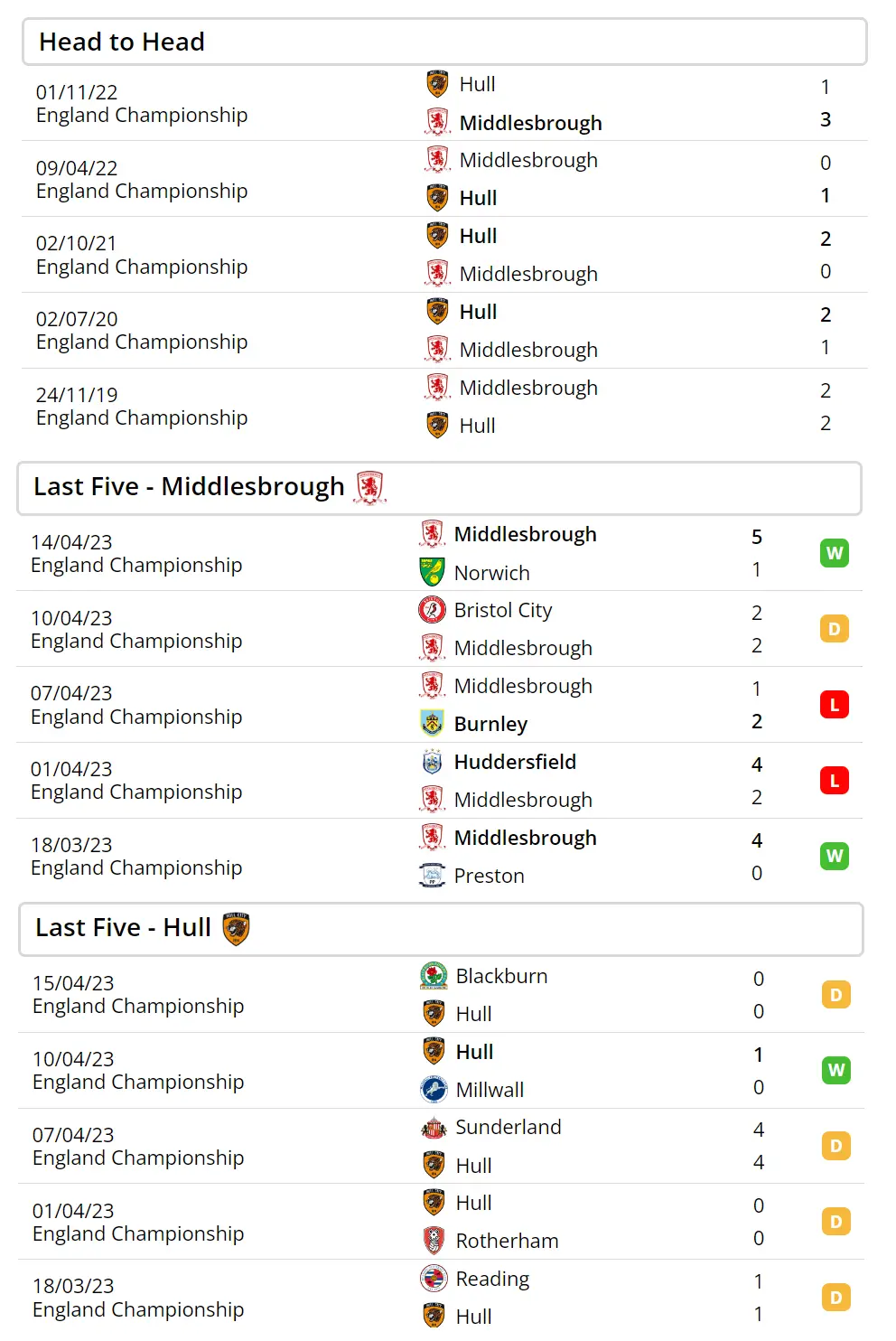The height and width of the screenshot is (1341, 896).
Task: Click the Burnley club crest
Action: [x=432, y=723]
